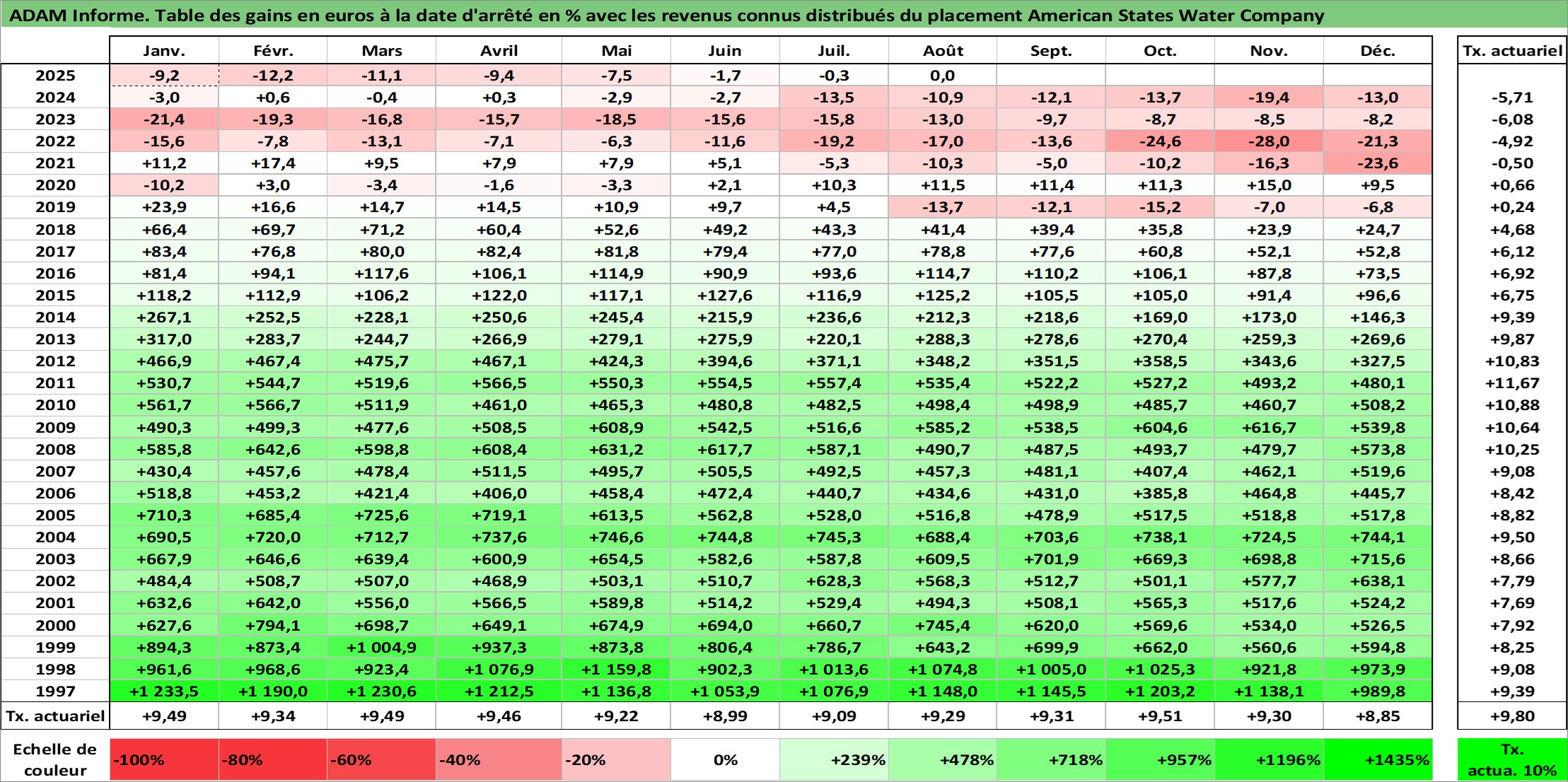Screen dimensions: 1568x782
Task: Select the +1435% bright green swatch
Action: tap(1378, 760)
